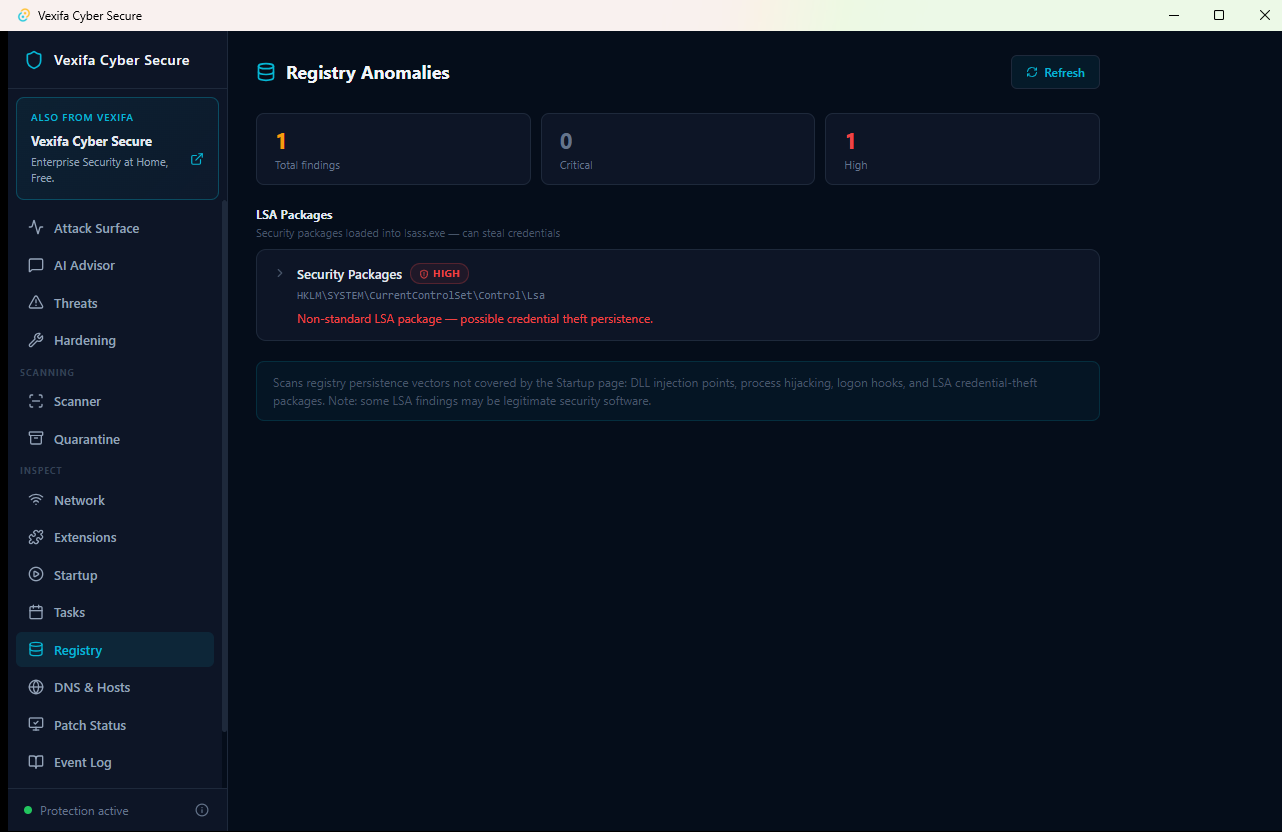Click the Event Log book icon
The image size is (1282, 832).
point(36,762)
